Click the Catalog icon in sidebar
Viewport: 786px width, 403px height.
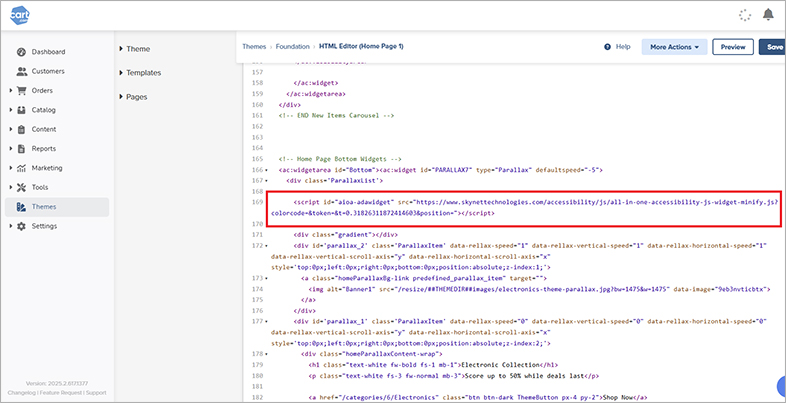coord(22,110)
